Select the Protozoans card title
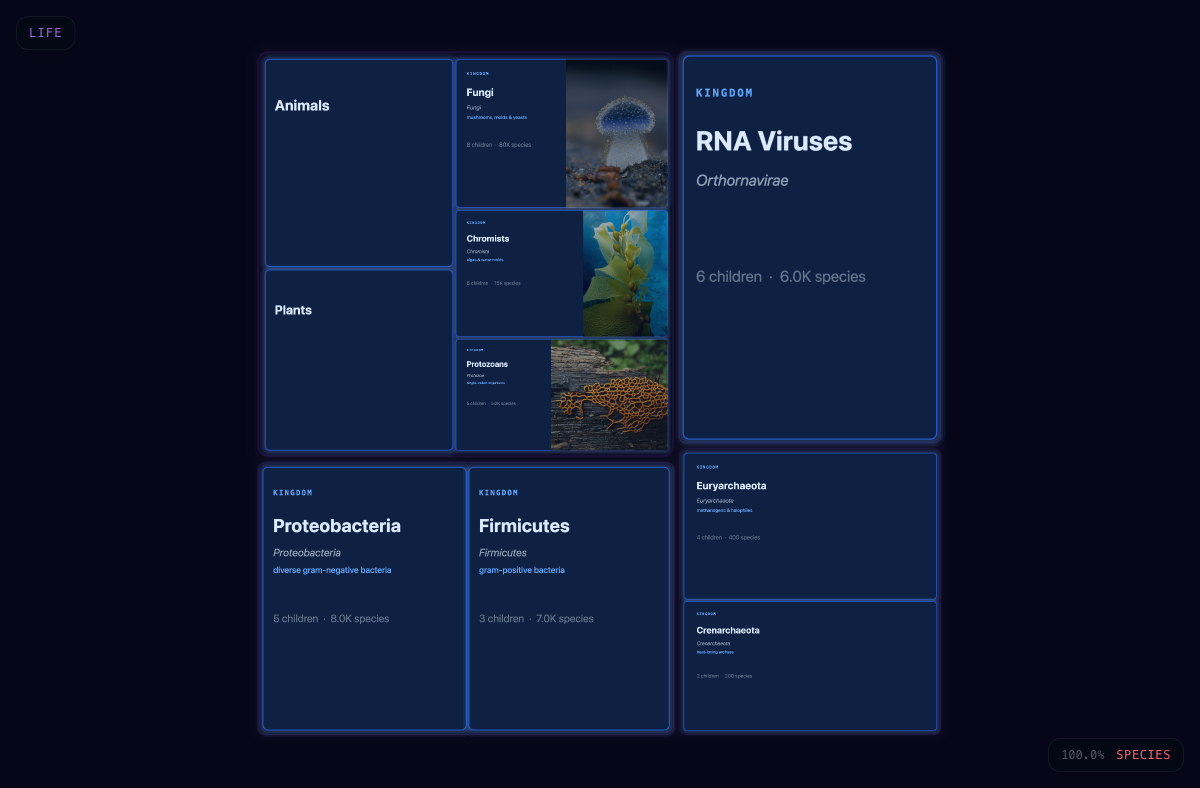 tap(487, 364)
